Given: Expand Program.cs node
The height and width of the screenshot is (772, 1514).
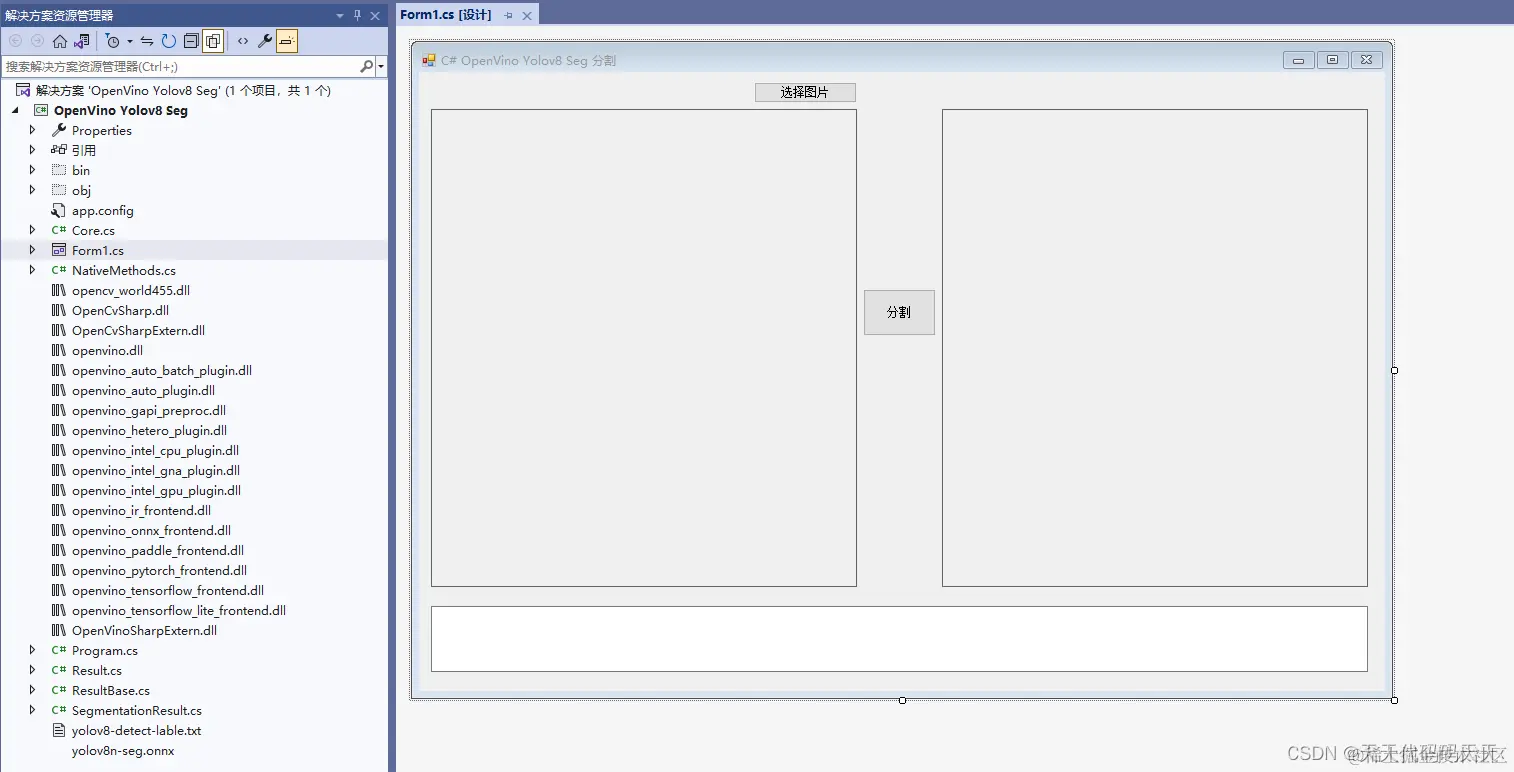Looking at the screenshot, I should pos(32,650).
